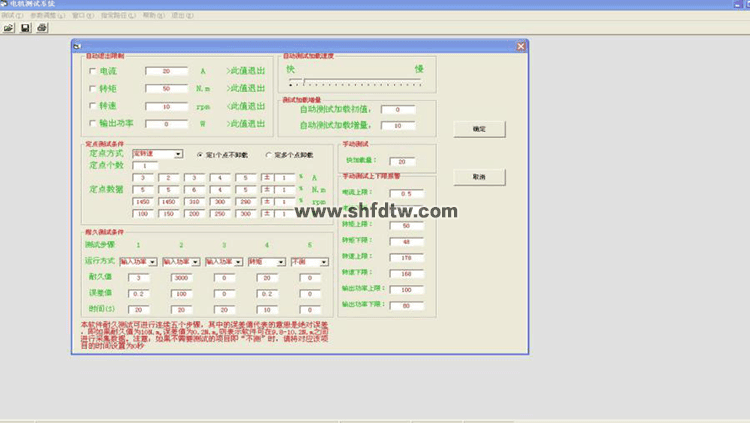Viewport: 750px width, 423px height.
Task: Open the 帮助 menu
Action: pos(149,16)
